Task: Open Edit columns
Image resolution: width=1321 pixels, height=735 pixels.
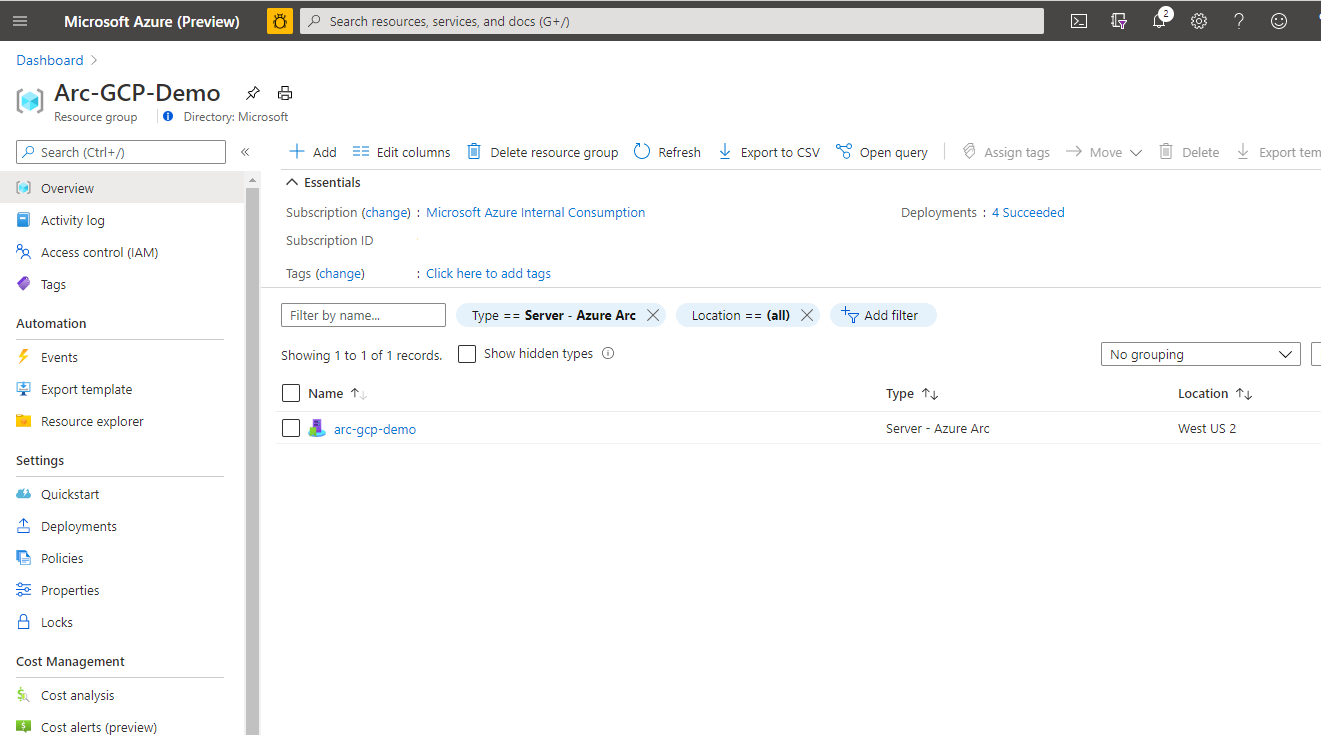Action: coord(401,152)
